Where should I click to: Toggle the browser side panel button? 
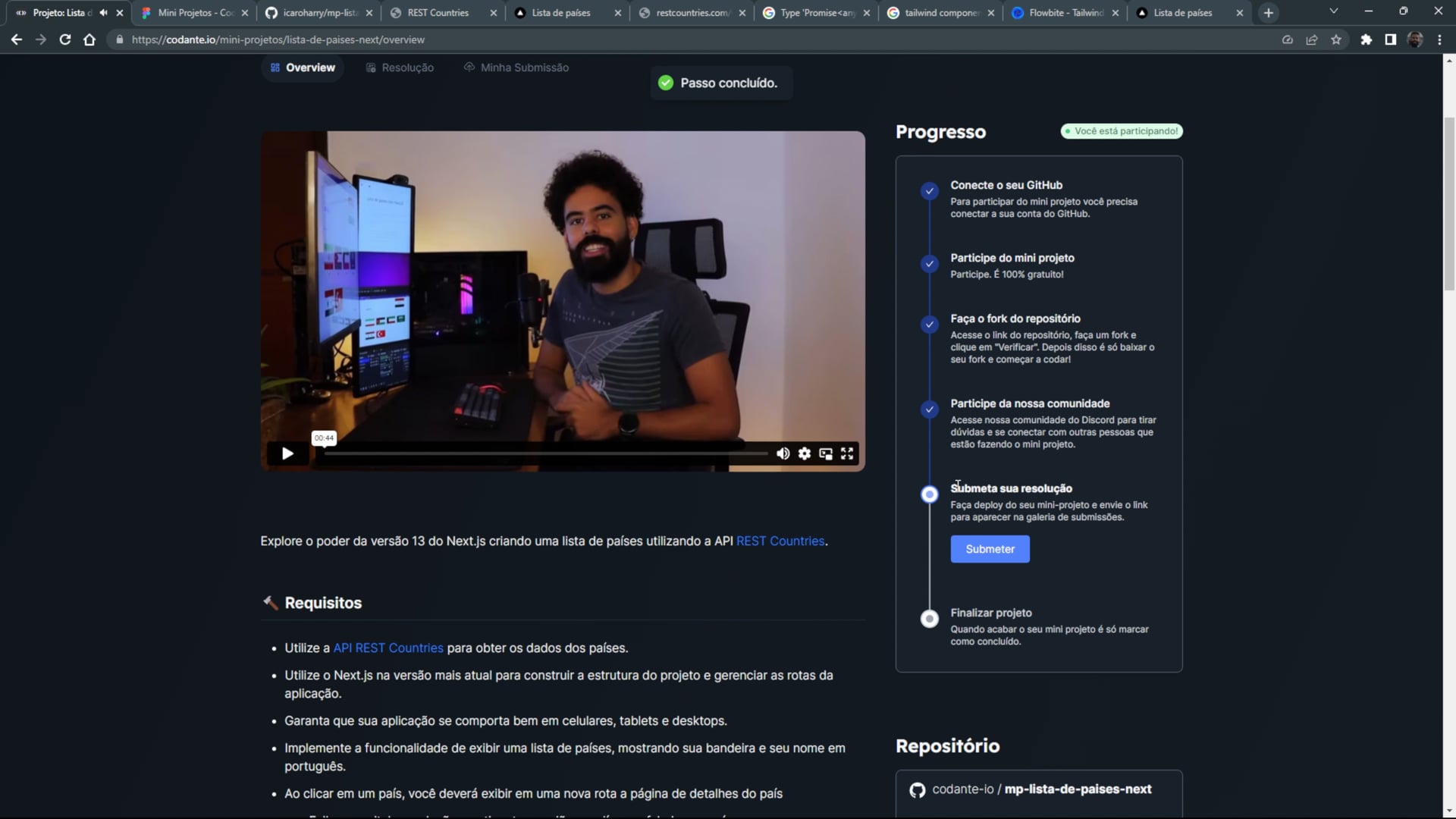pyautogui.click(x=1390, y=39)
